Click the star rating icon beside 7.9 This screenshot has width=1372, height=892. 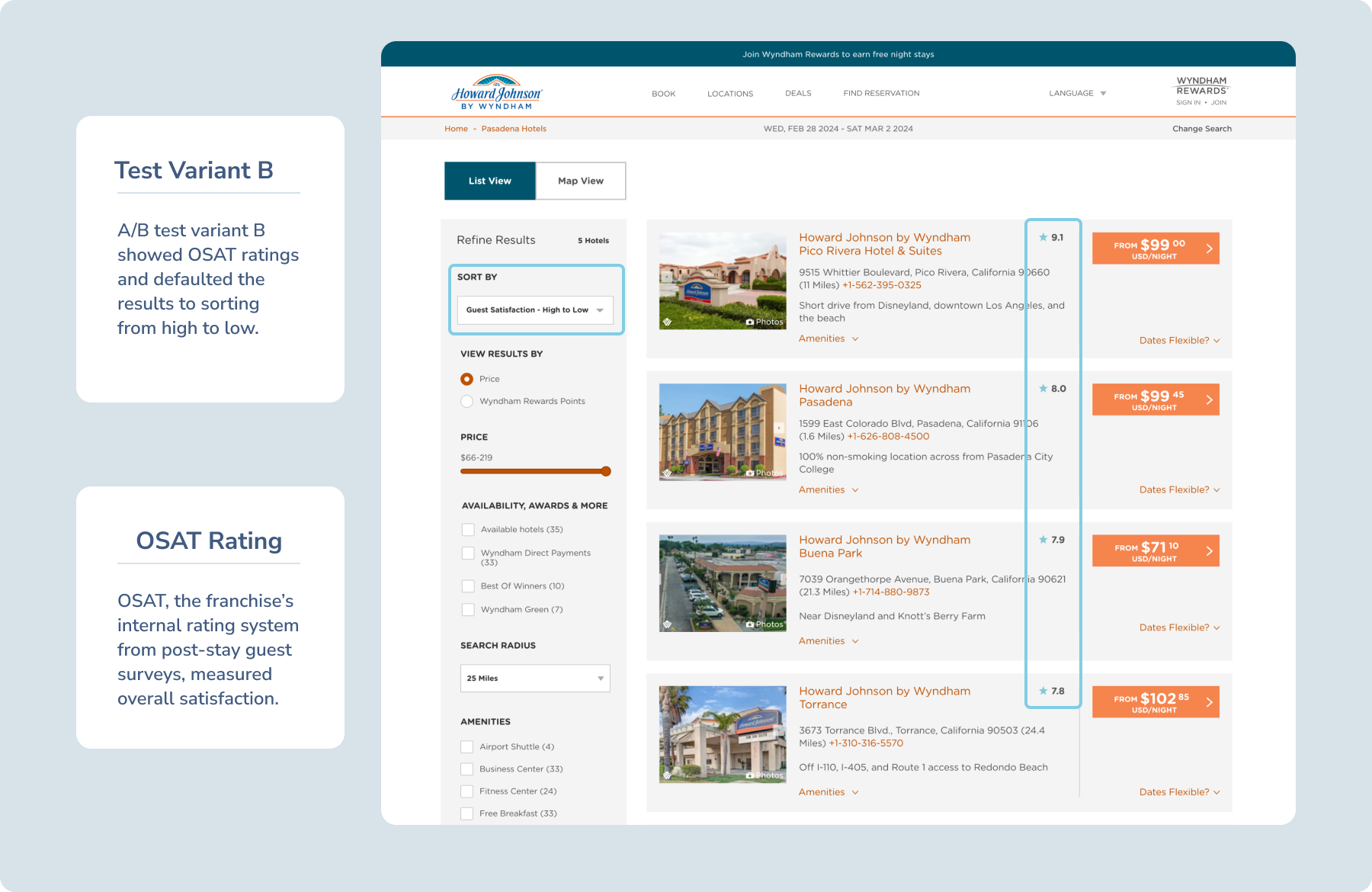1043,539
